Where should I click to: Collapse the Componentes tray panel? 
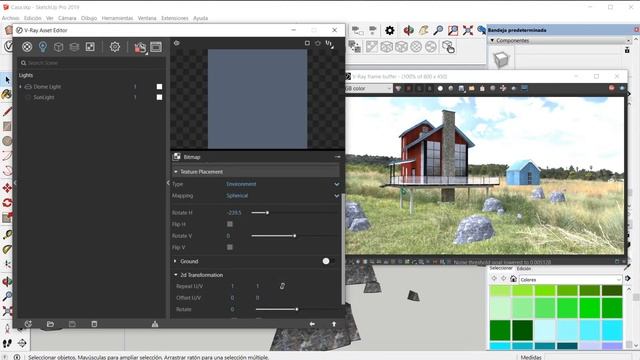[492, 40]
